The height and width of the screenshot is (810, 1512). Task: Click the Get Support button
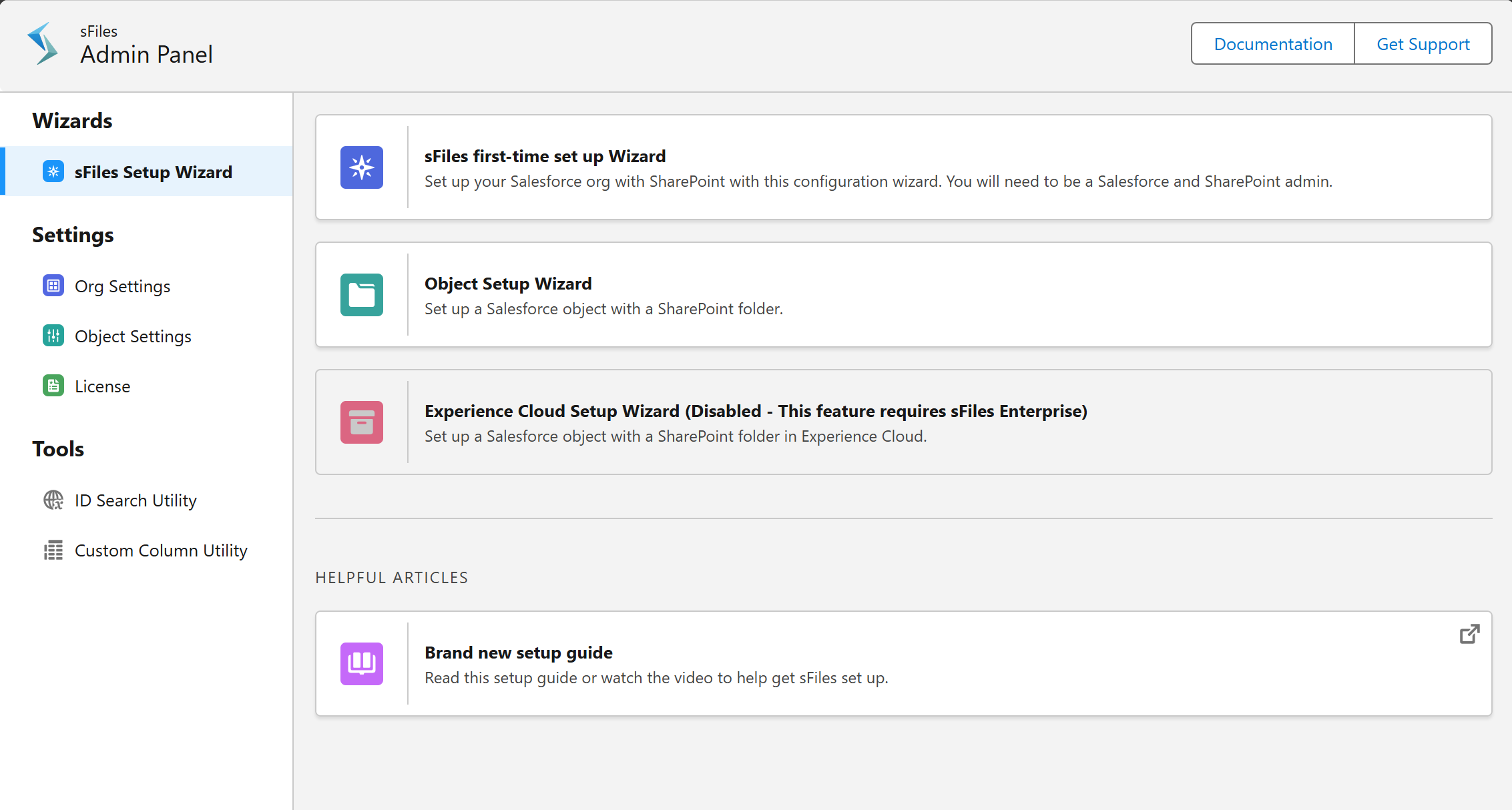tap(1423, 43)
